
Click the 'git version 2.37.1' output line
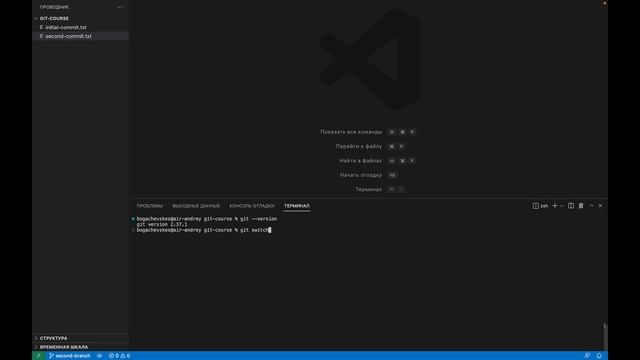pos(162,224)
